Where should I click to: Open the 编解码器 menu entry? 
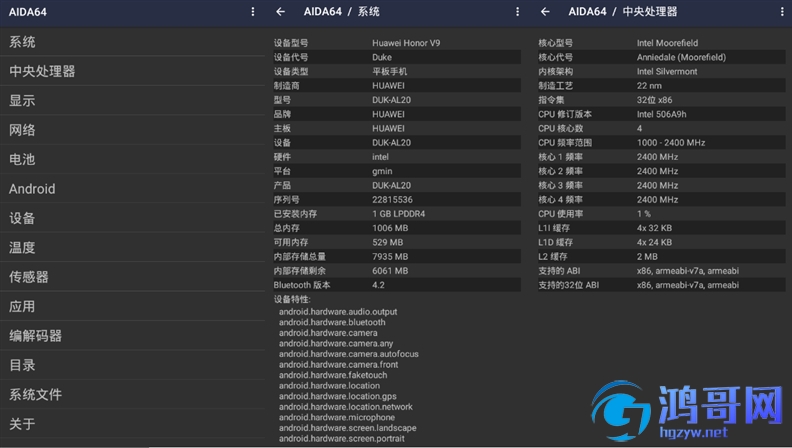coord(132,335)
